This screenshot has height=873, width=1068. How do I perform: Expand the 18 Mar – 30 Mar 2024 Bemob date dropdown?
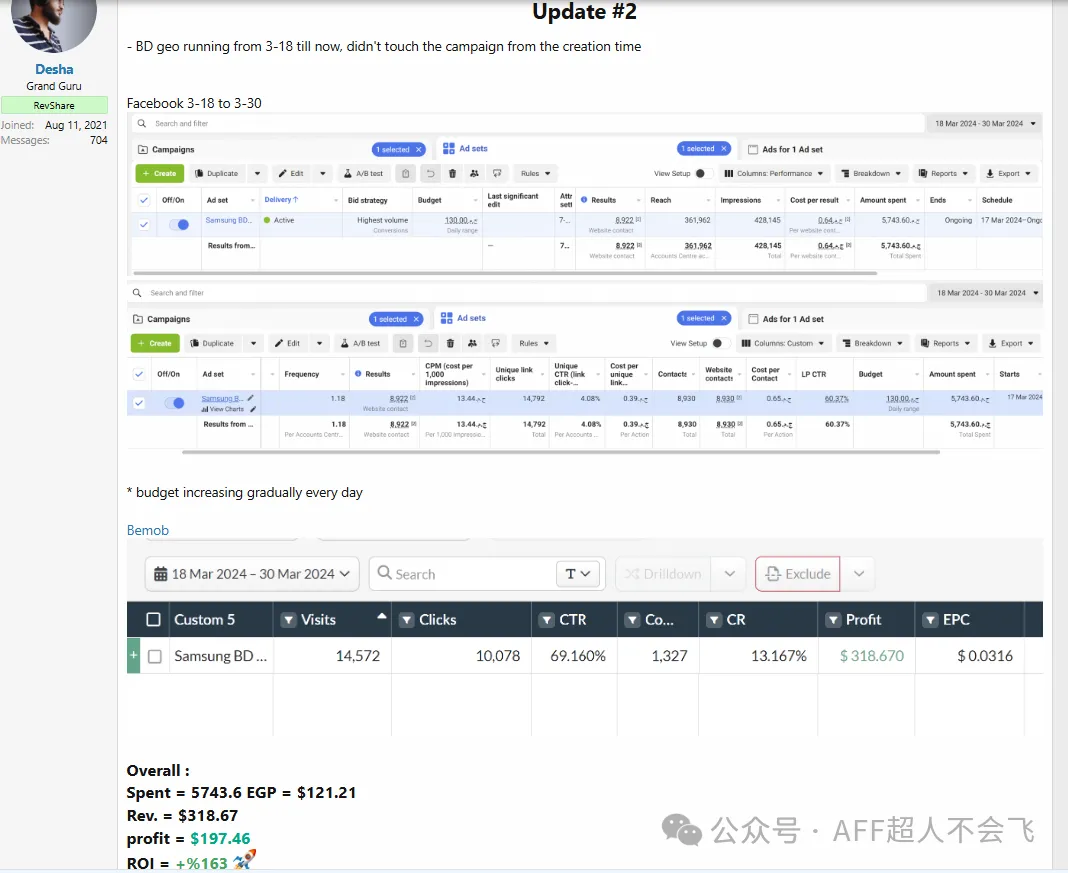tap(345, 574)
